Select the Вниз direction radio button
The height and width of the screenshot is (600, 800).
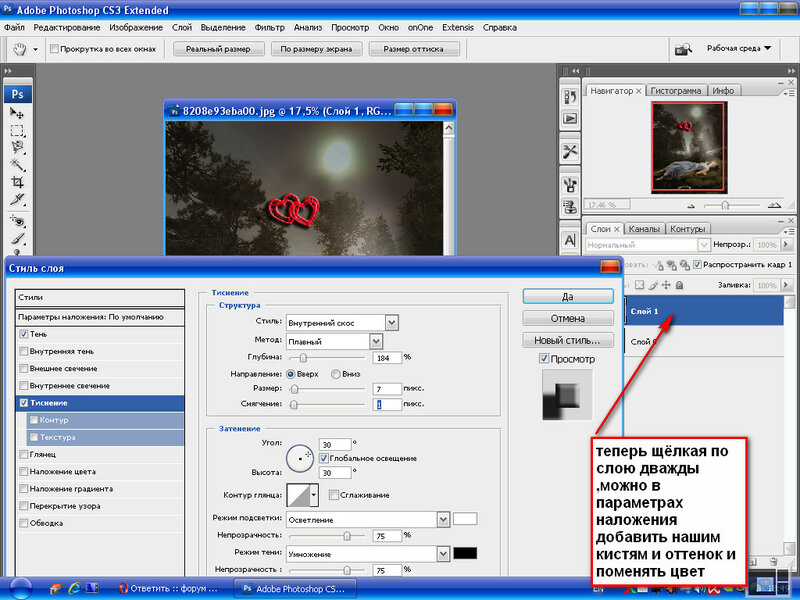coord(335,373)
